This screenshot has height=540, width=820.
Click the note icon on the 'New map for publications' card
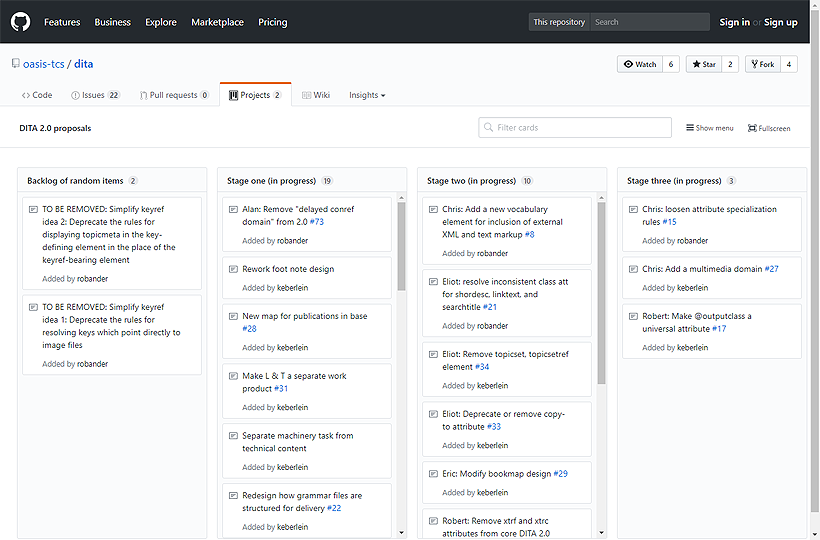click(x=233, y=316)
